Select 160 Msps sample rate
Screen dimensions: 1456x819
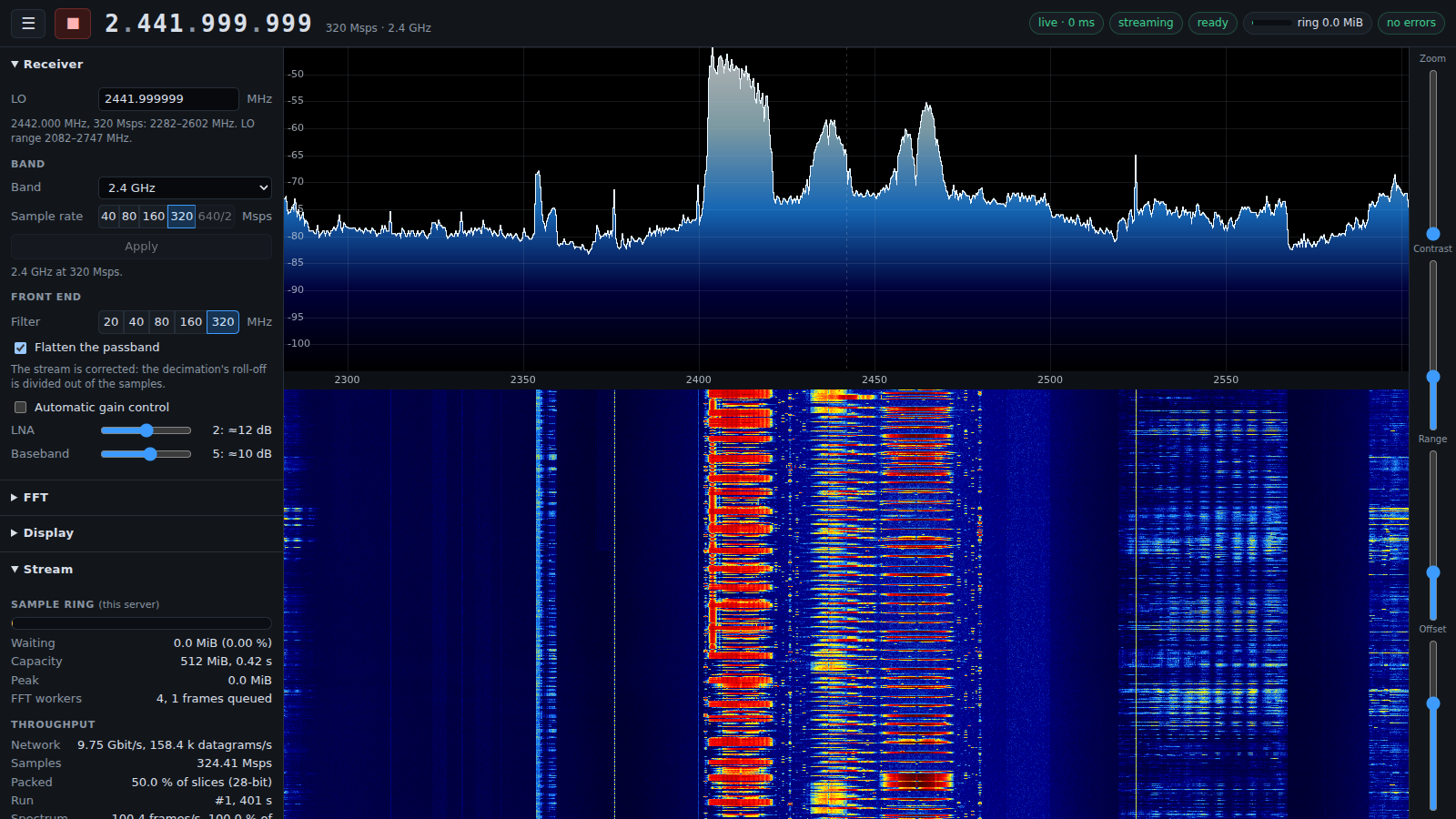(154, 217)
